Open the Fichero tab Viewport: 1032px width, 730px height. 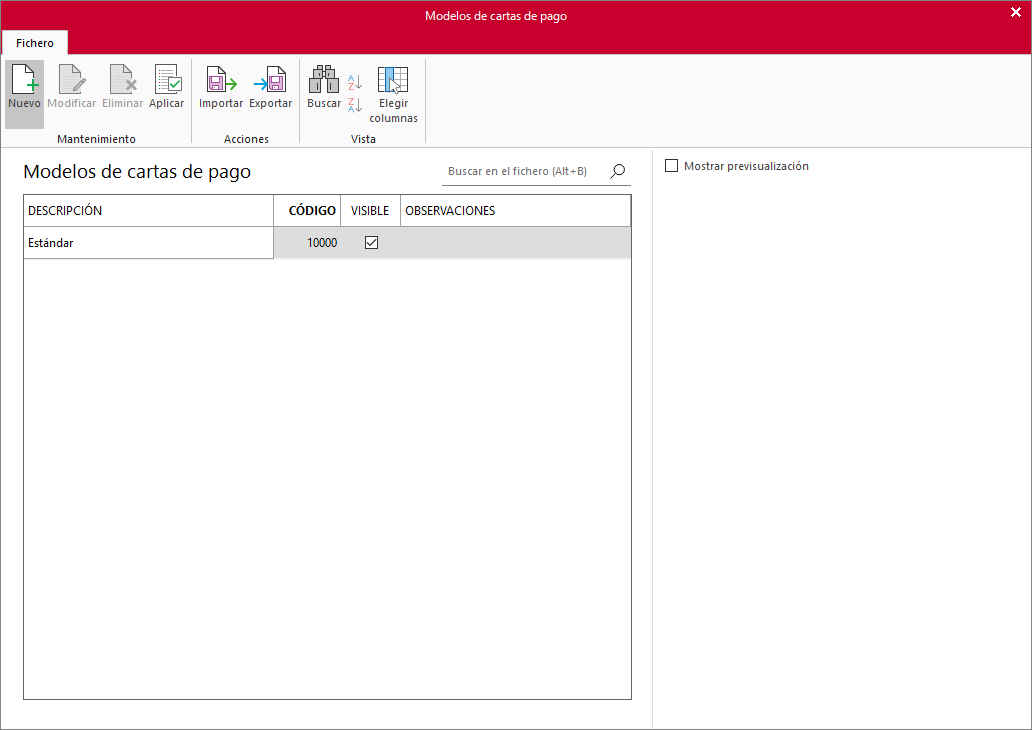pos(35,43)
